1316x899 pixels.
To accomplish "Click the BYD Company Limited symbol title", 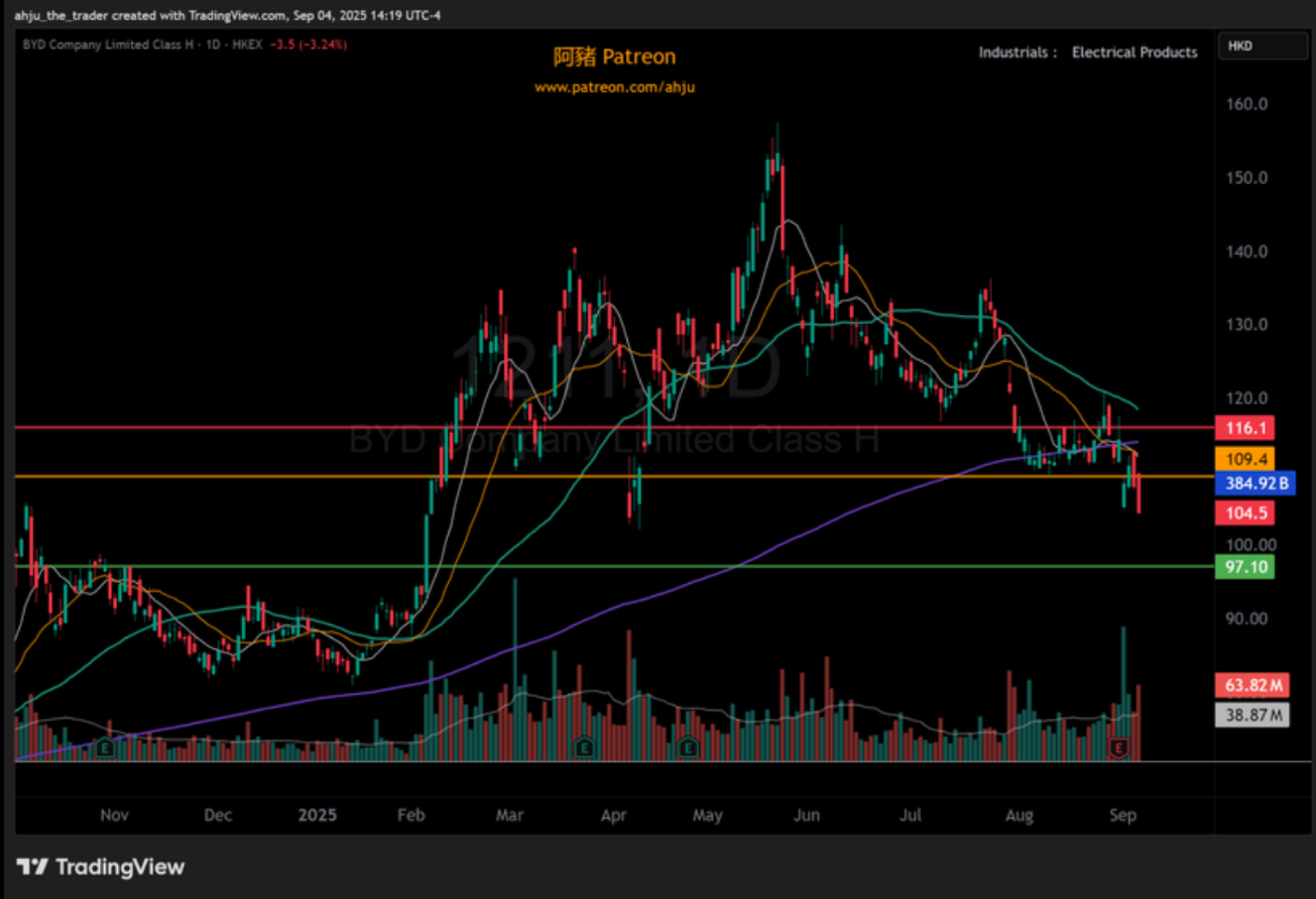I will pos(108,45).
